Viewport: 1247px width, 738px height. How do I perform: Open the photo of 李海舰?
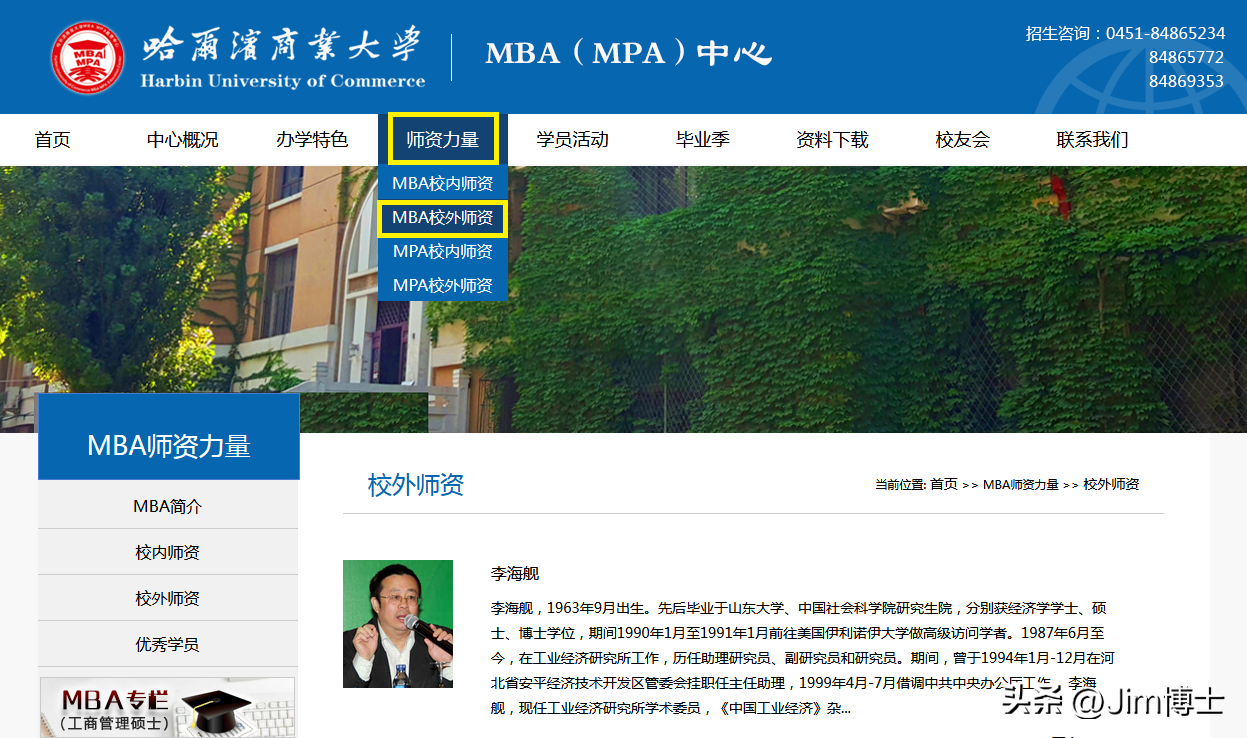click(x=398, y=624)
